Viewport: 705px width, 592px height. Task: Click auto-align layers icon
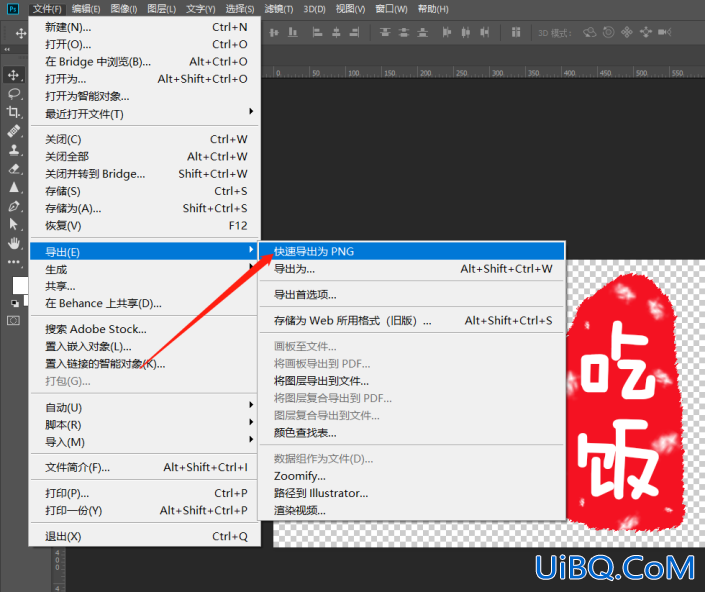[516, 32]
